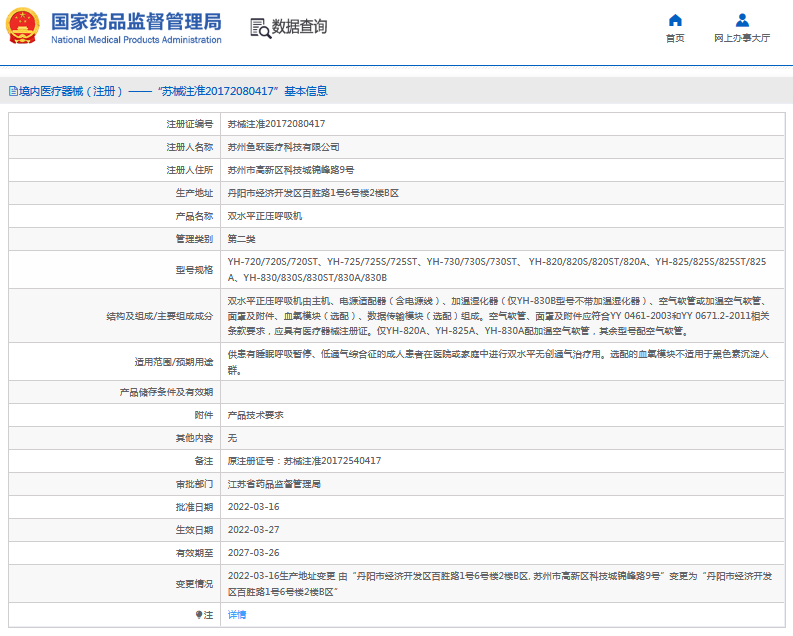Screen dimensions: 793x636
Task: Click the 网上办事大厅 label
Action: tap(742, 38)
